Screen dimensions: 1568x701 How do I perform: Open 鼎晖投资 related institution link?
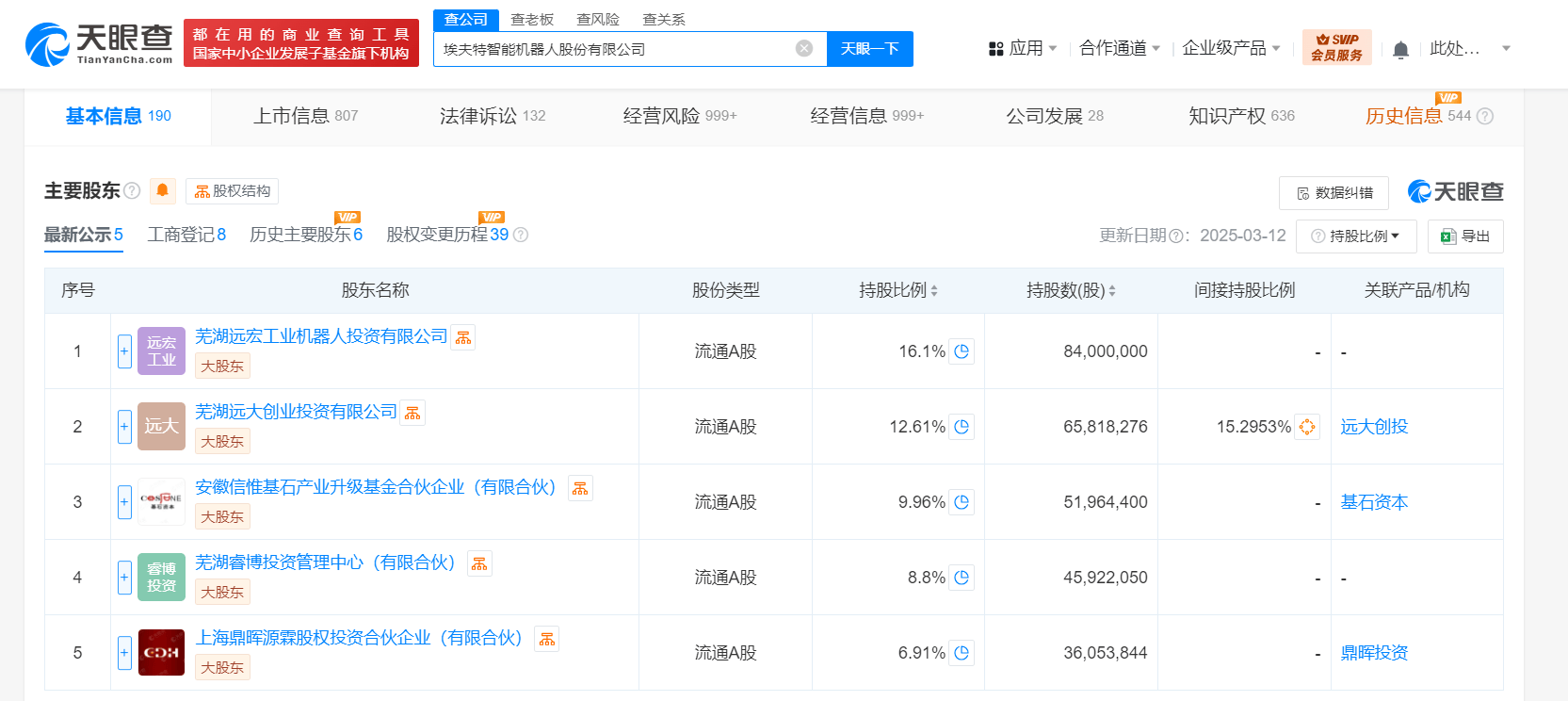[x=1374, y=653]
